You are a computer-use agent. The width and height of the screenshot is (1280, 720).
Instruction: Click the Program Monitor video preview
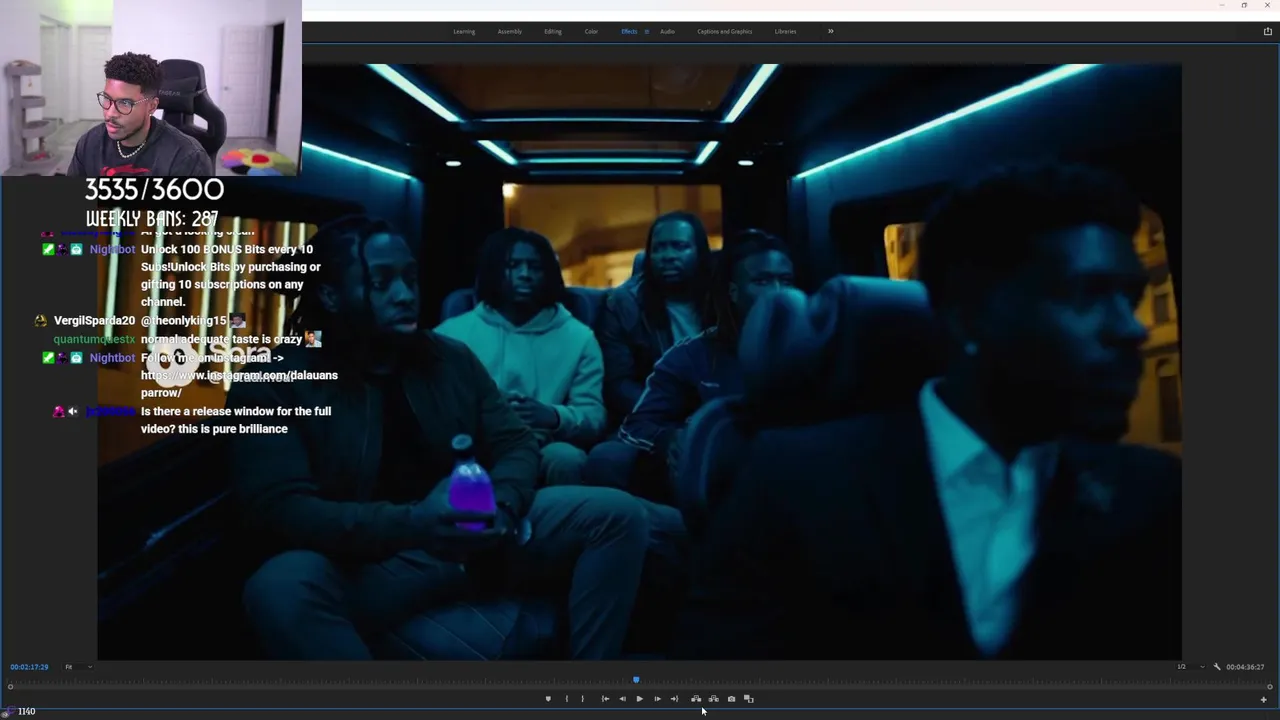point(640,362)
